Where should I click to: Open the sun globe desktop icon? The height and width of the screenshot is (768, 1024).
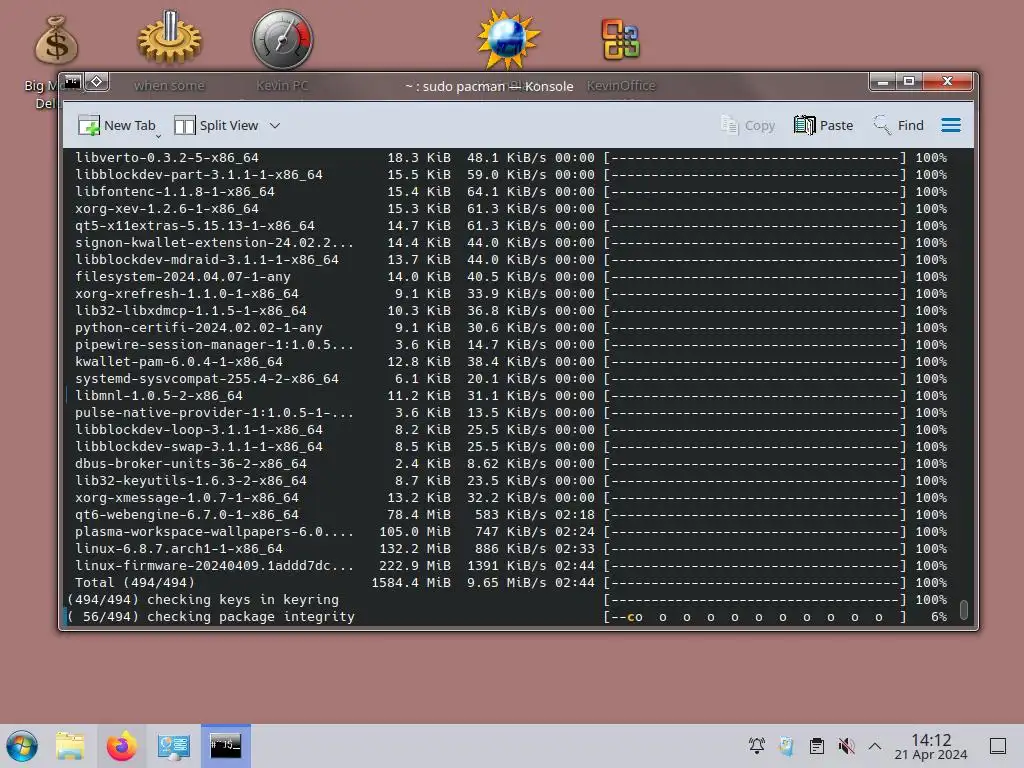508,39
